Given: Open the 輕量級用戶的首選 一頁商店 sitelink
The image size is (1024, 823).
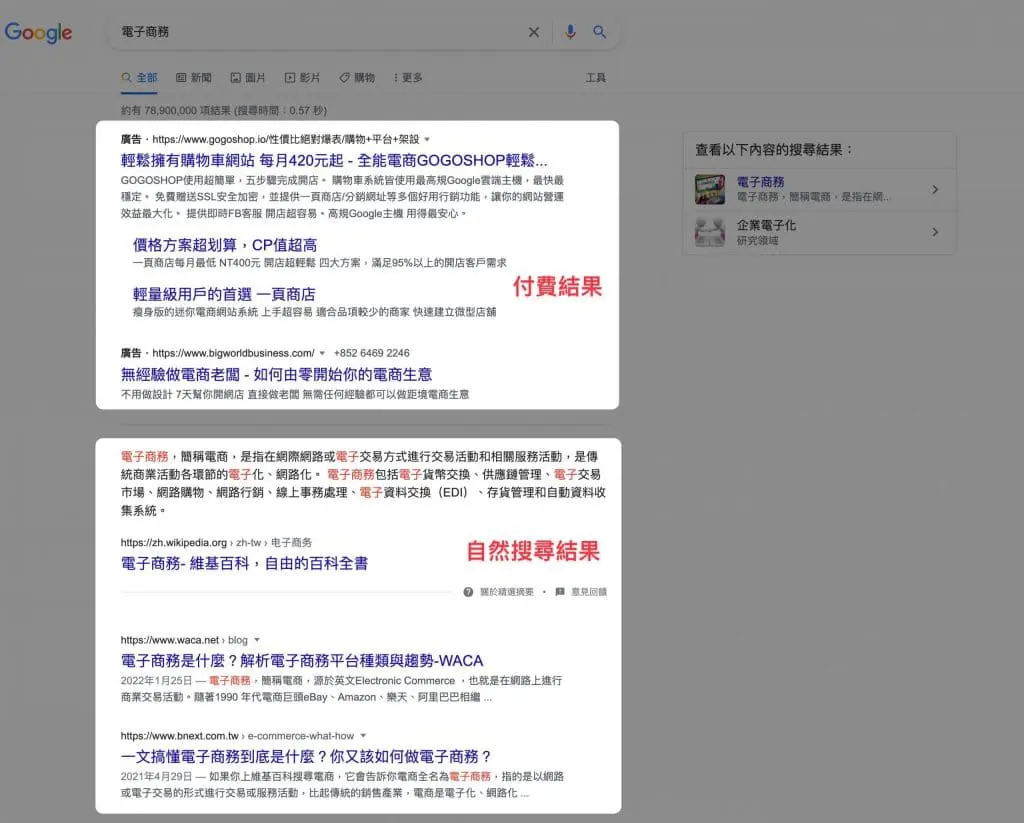Looking at the screenshot, I should (224, 294).
